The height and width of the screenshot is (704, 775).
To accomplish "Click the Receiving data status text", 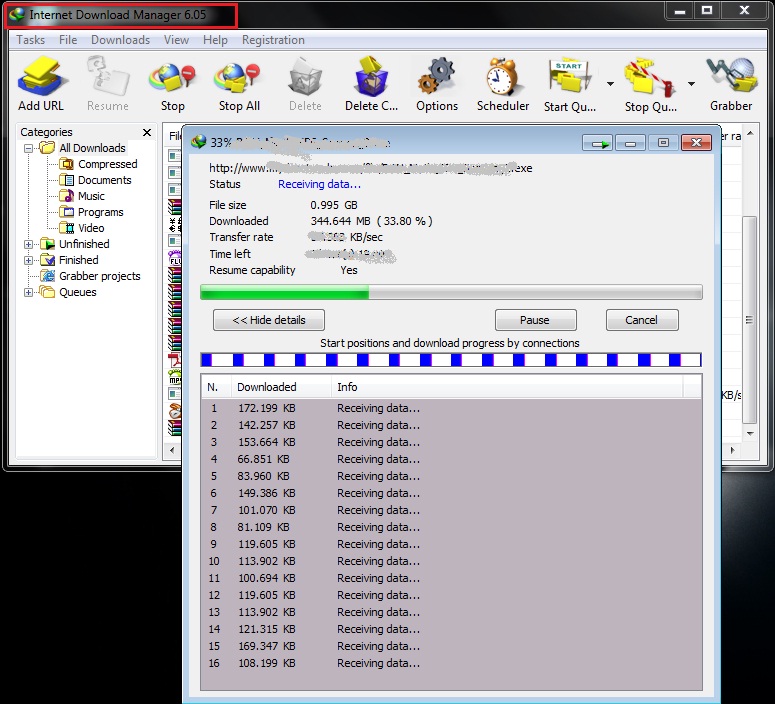I will click(x=319, y=184).
